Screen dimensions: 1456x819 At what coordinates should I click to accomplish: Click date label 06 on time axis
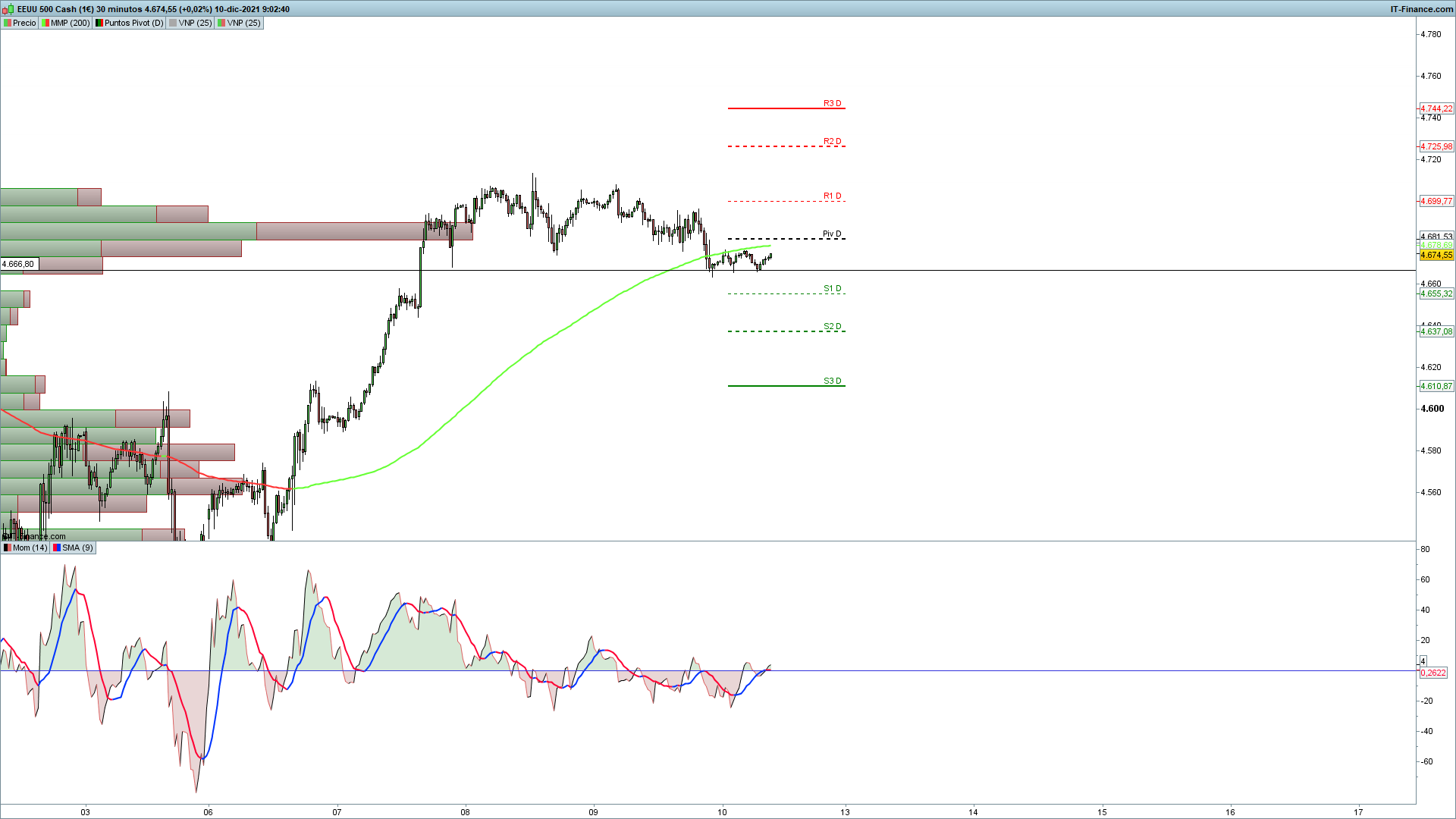click(209, 812)
